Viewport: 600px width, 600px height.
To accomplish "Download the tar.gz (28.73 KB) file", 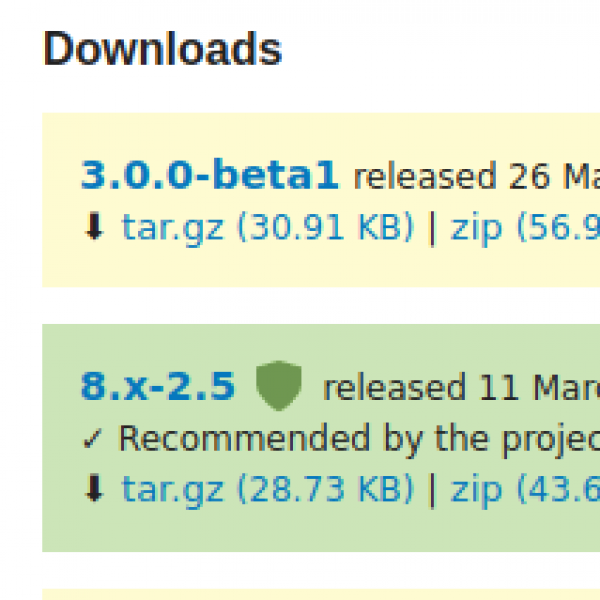I will point(267,489).
